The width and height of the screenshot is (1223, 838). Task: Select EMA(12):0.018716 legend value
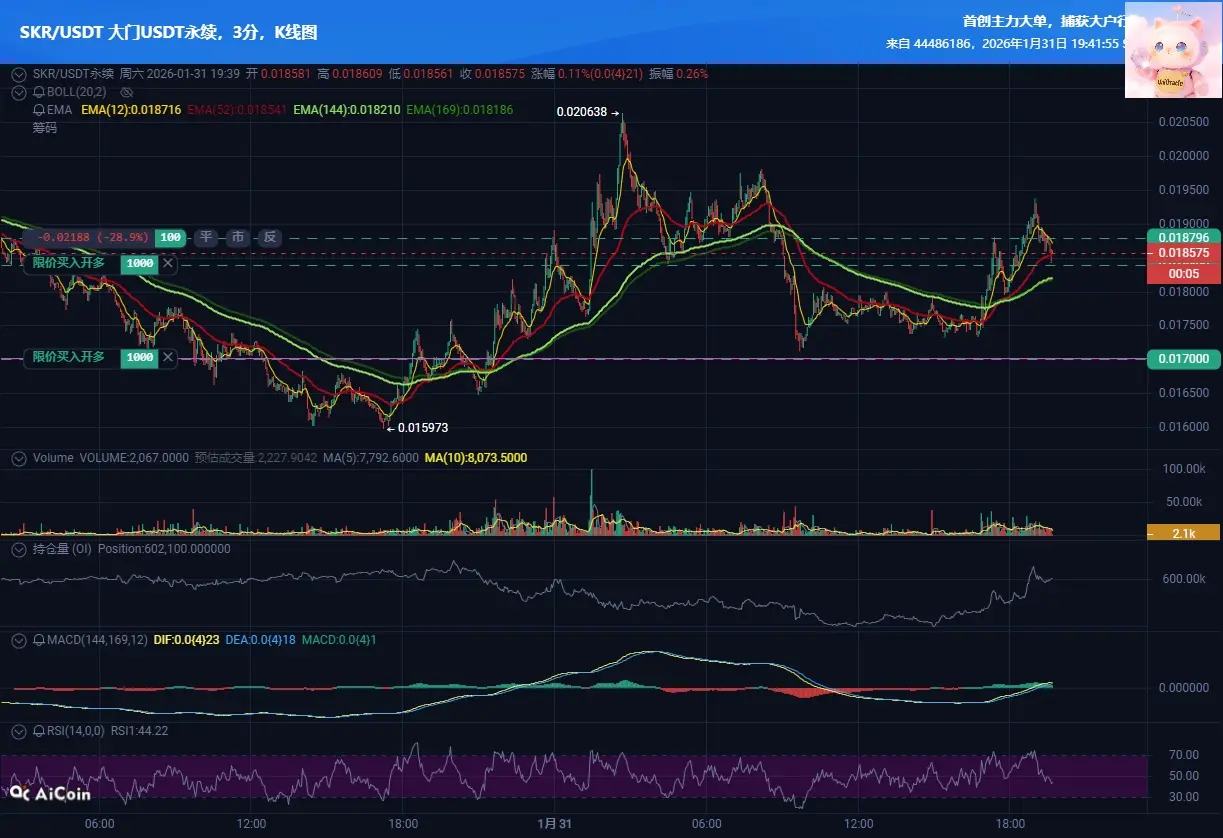[x=131, y=109]
